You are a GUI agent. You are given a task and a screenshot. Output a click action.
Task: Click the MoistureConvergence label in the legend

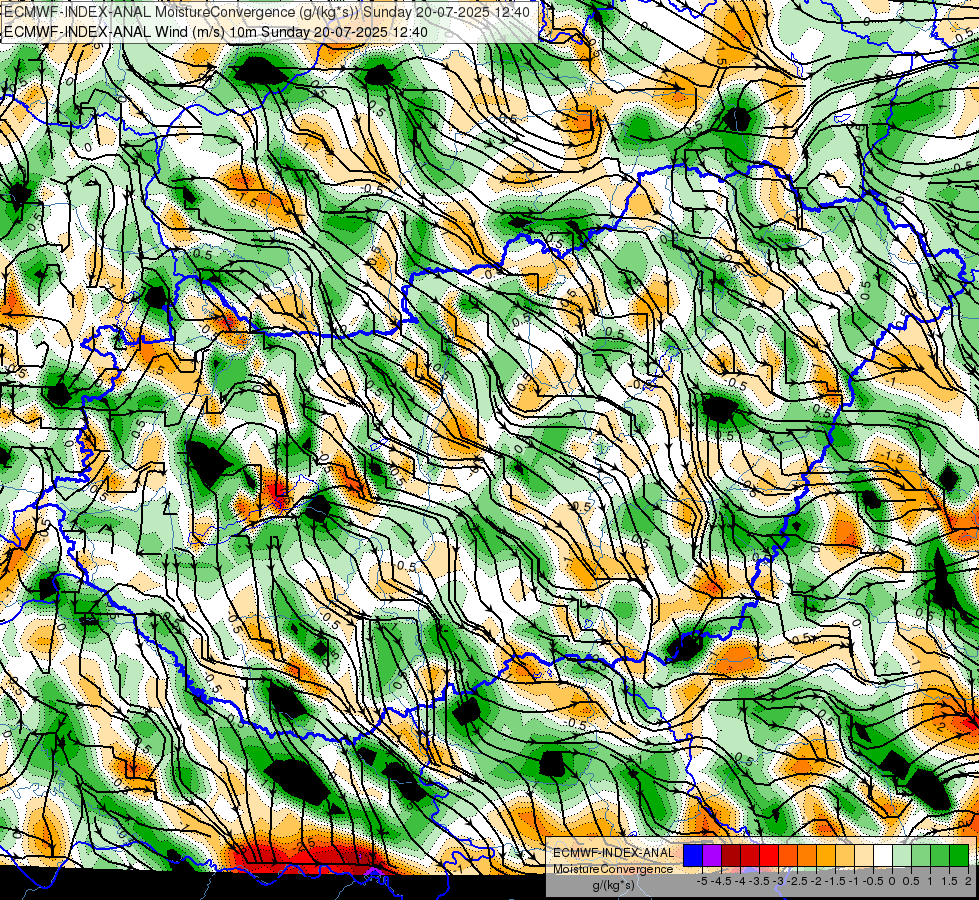(x=613, y=869)
